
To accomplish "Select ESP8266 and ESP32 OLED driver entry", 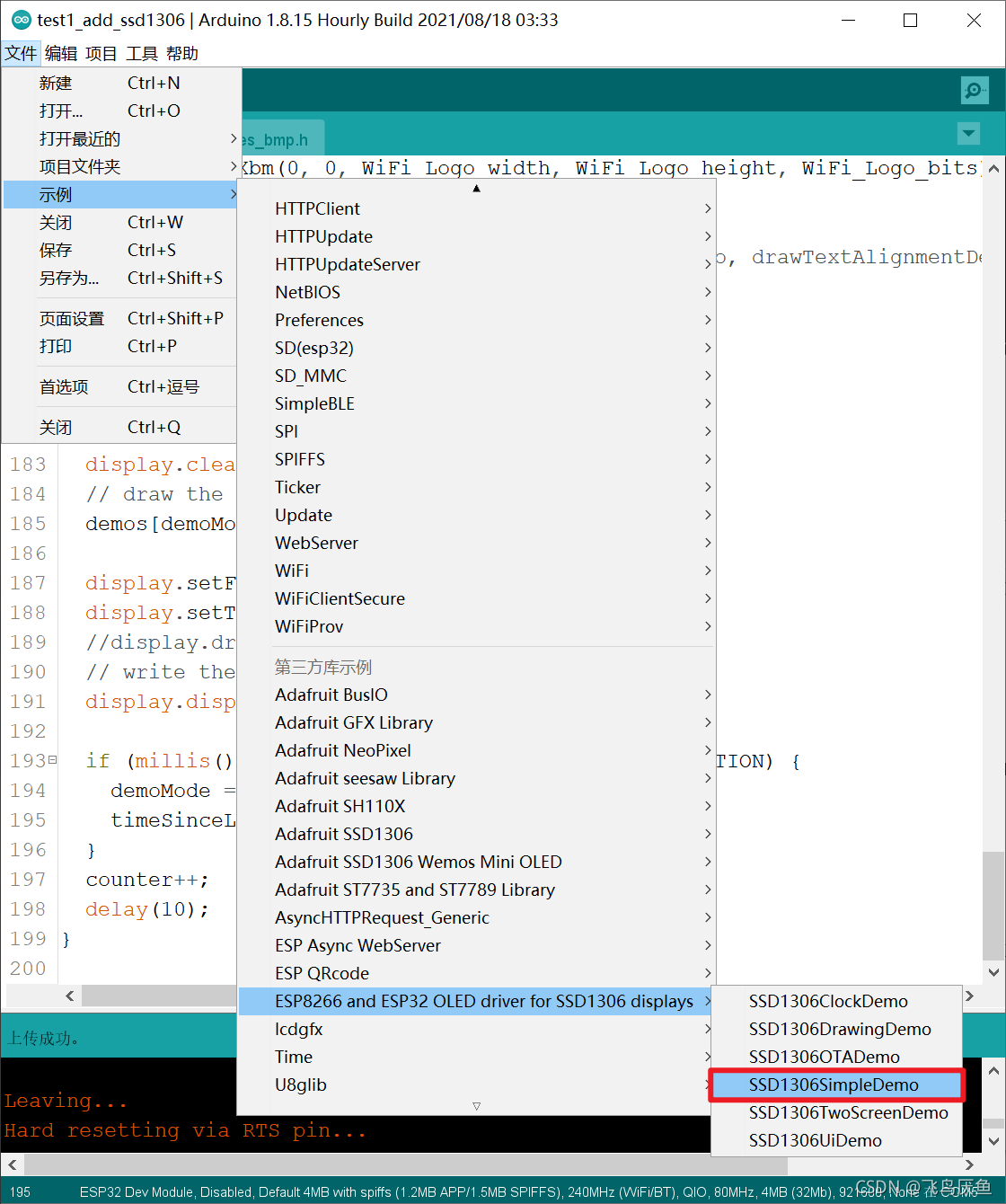I will click(476, 1001).
